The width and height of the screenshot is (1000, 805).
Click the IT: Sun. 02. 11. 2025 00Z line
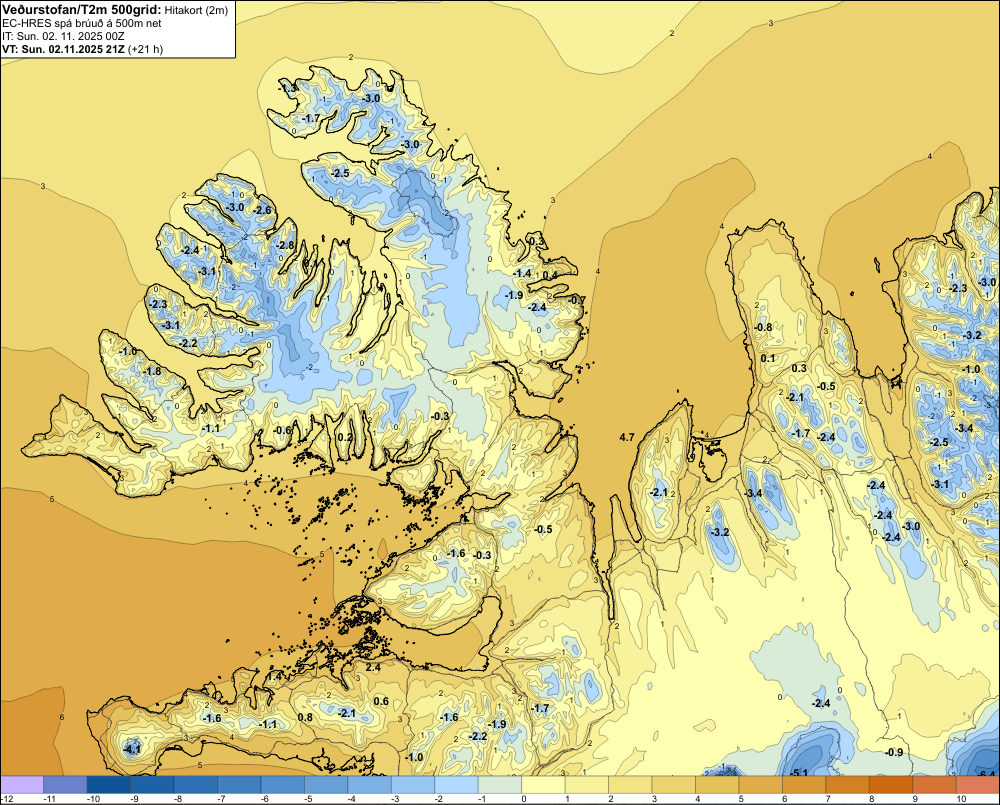[63, 36]
